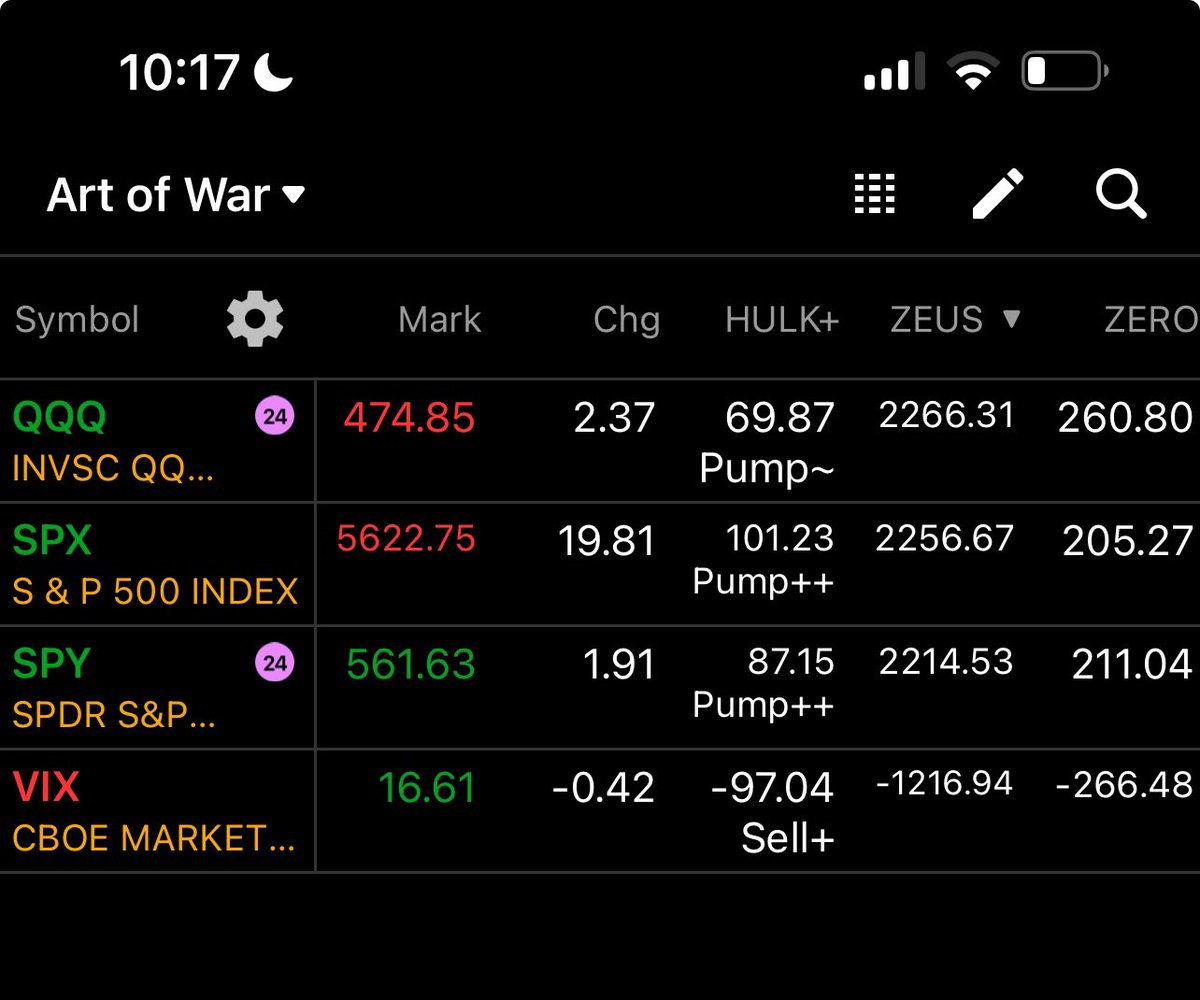Image resolution: width=1200 pixels, height=1000 pixels.
Task: Sort by the ZERO column header
Action: 1150,320
